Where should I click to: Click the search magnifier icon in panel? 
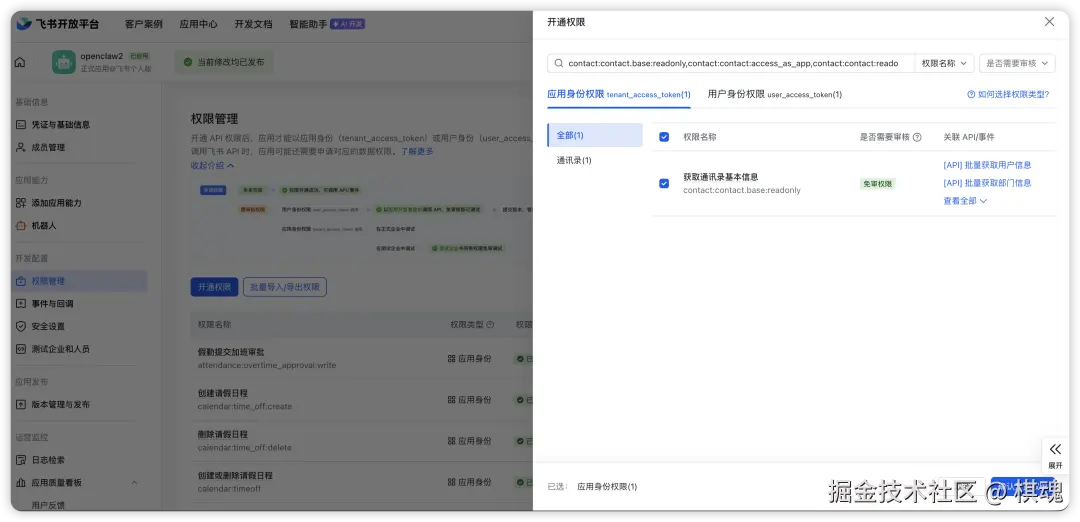click(559, 63)
